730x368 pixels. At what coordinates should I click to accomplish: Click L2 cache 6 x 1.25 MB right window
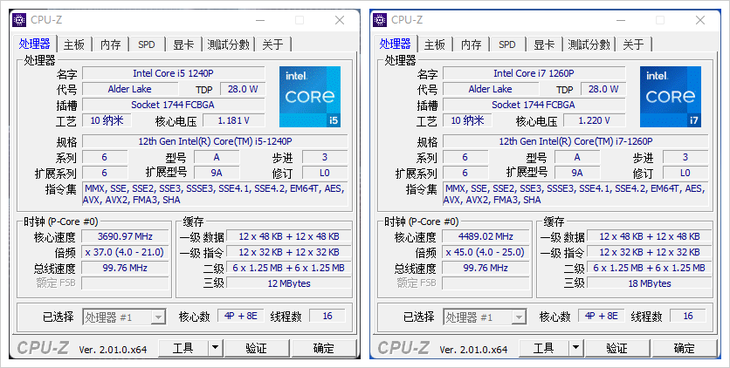tap(649, 268)
